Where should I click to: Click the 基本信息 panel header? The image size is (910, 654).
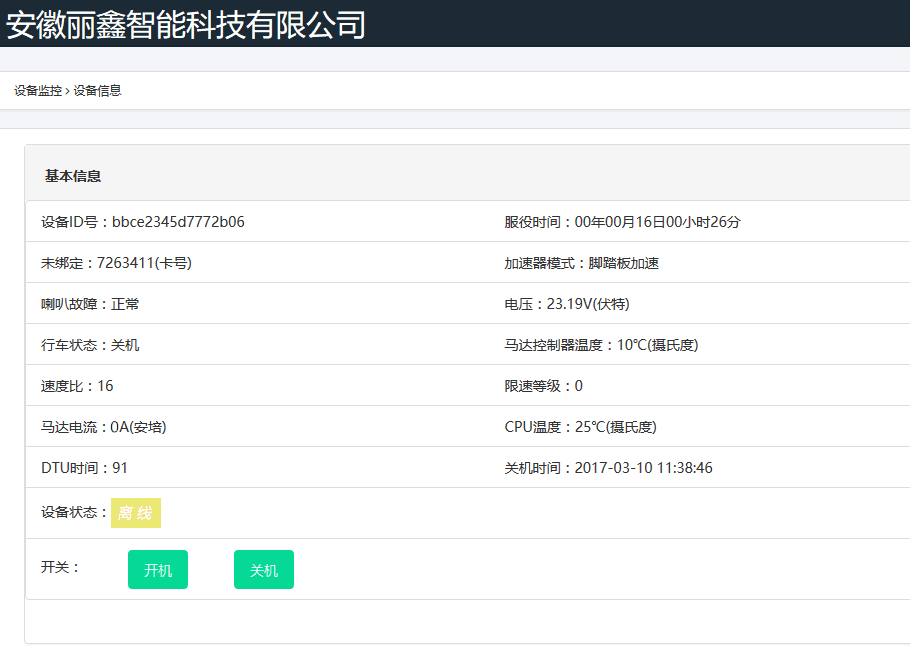click(x=73, y=176)
